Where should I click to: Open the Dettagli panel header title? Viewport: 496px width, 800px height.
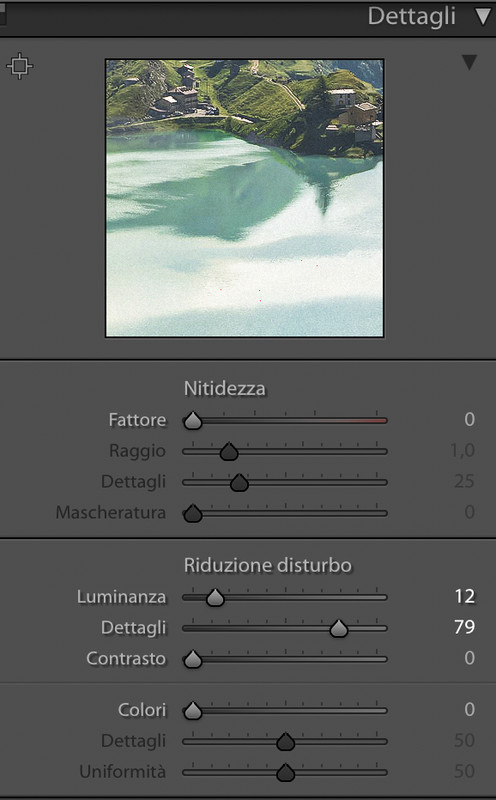click(411, 16)
